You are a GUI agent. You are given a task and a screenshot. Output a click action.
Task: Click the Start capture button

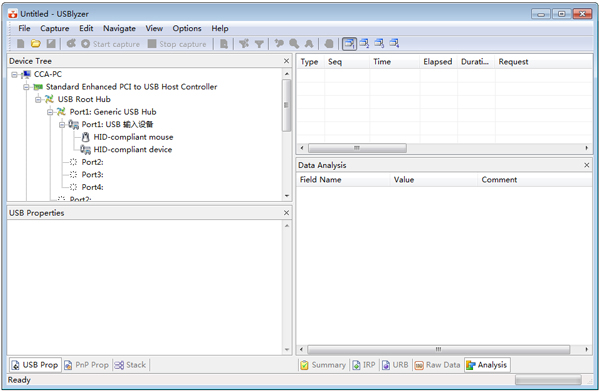(x=111, y=44)
